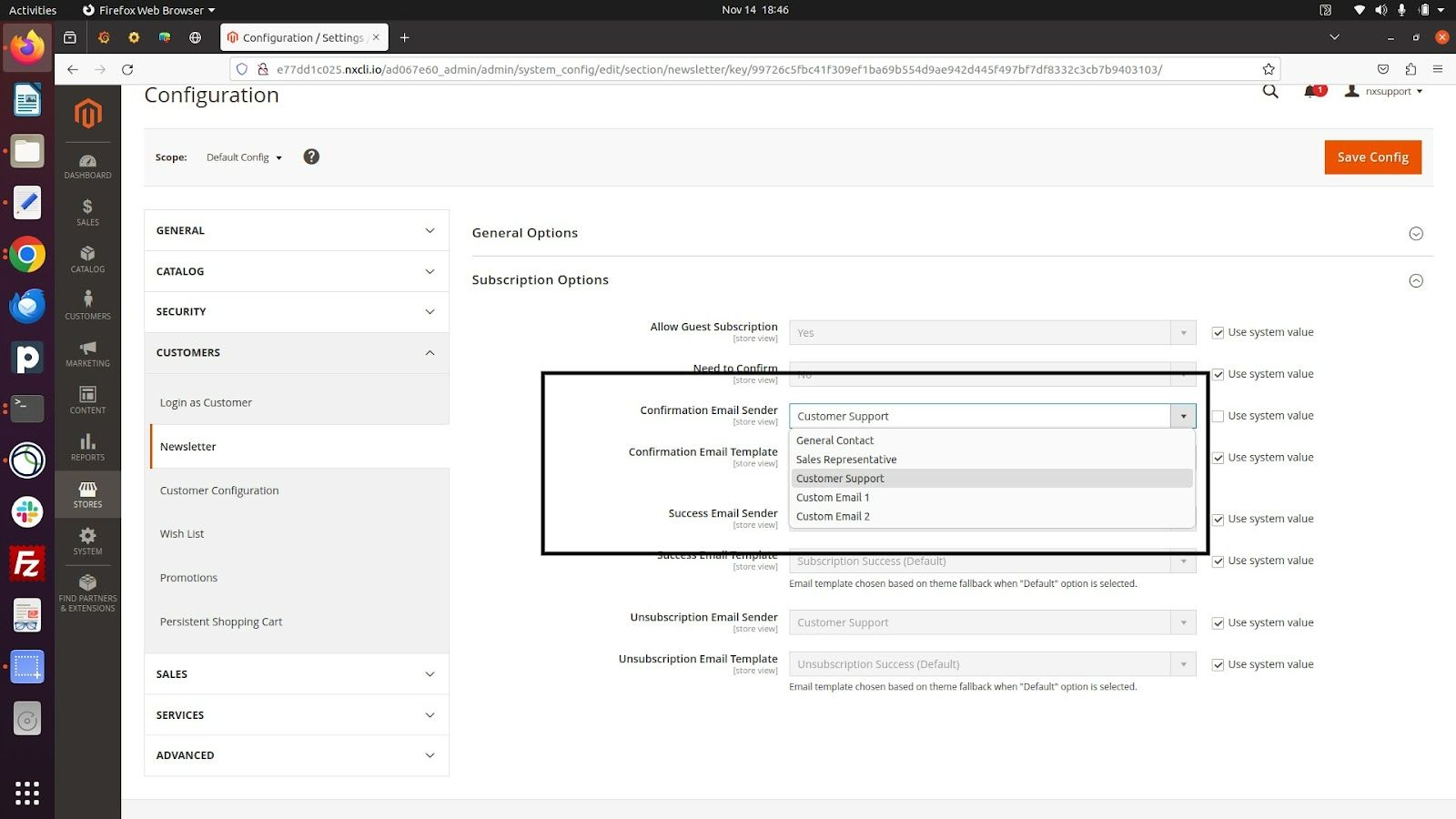Select Custom Email 1 from the sender list
1456x819 pixels.
[x=832, y=498]
